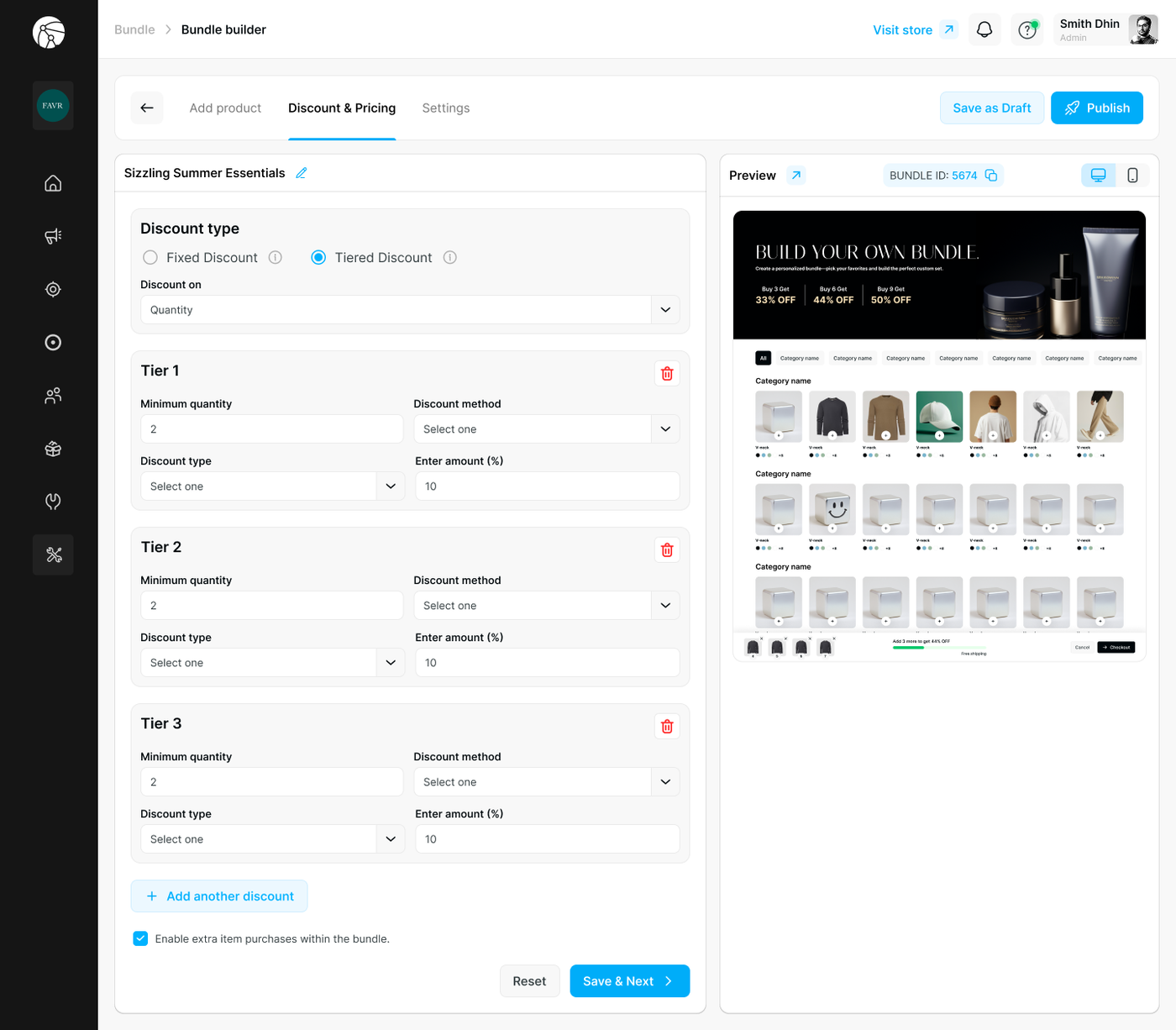Click Save & Next

(x=630, y=980)
